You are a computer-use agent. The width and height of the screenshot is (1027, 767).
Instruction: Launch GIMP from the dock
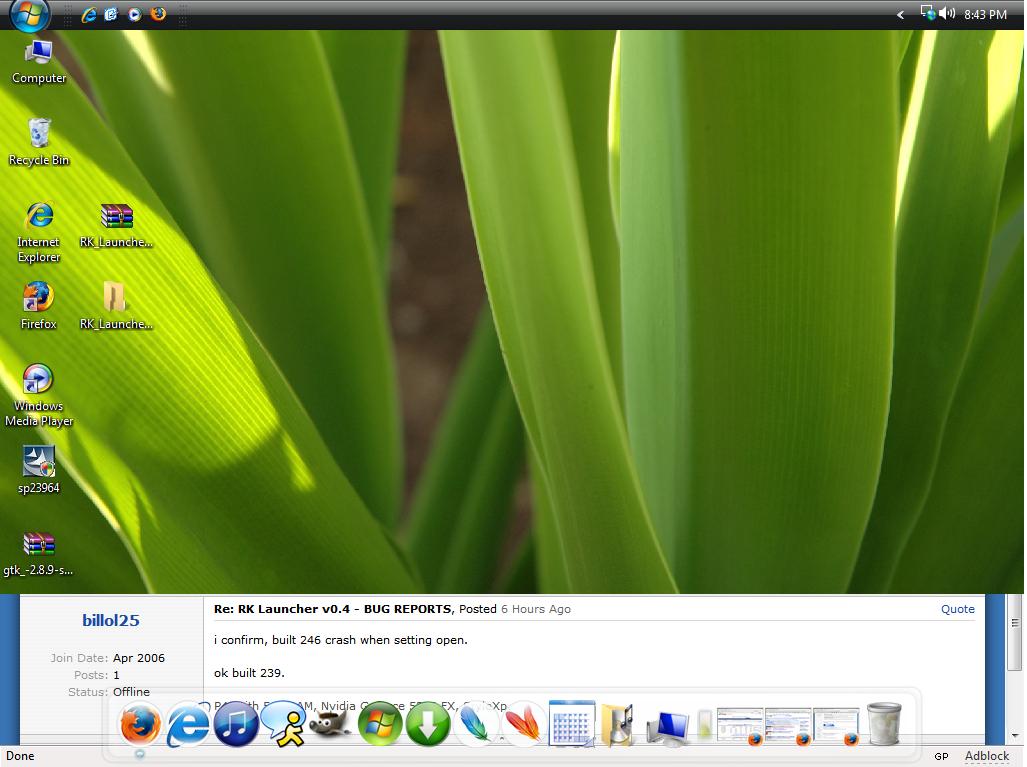tap(331, 724)
